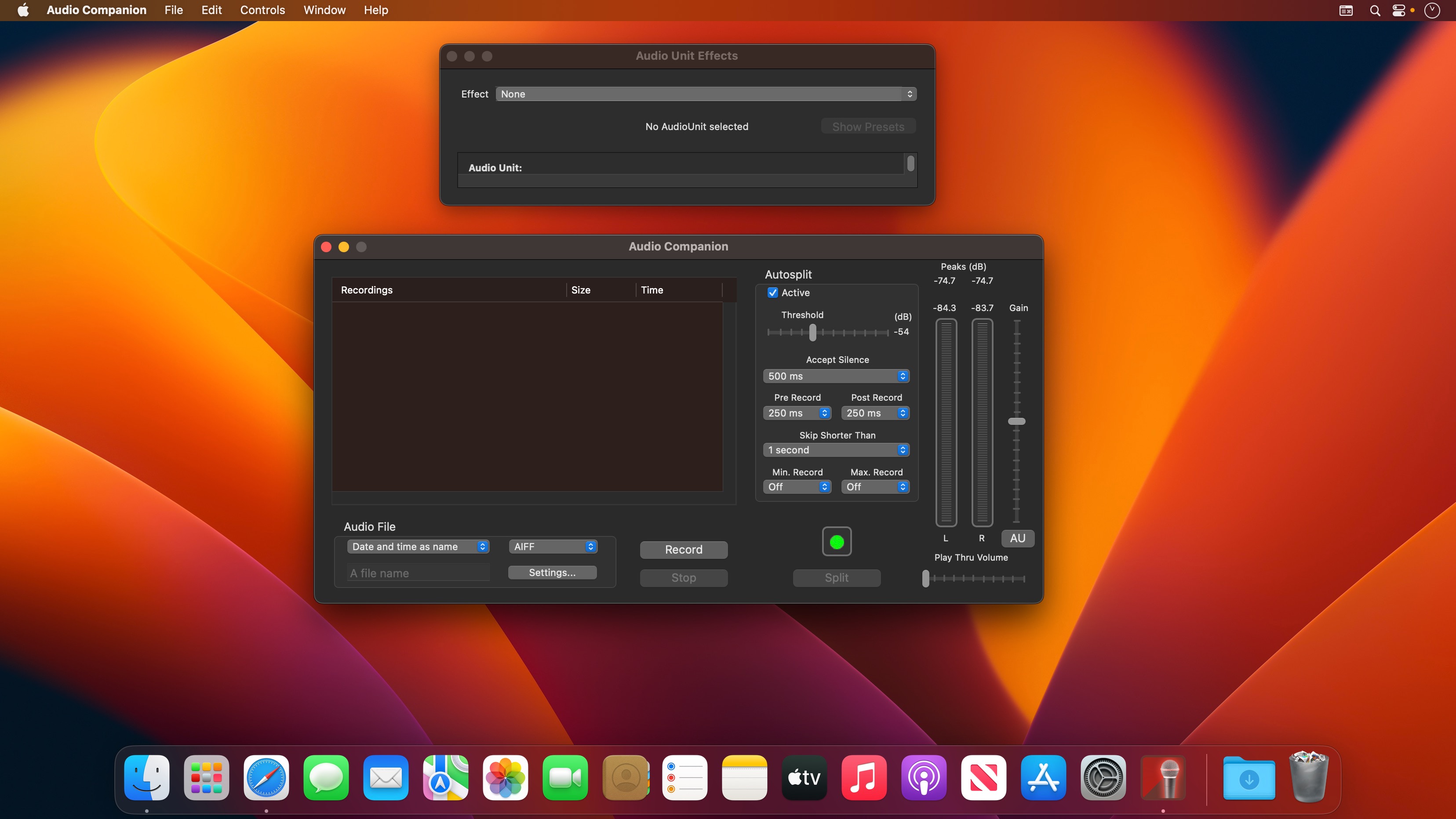Viewport: 1456px width, 819px height.
Task: Change the Pre Record duration dropdown
Action: point(797,413)
